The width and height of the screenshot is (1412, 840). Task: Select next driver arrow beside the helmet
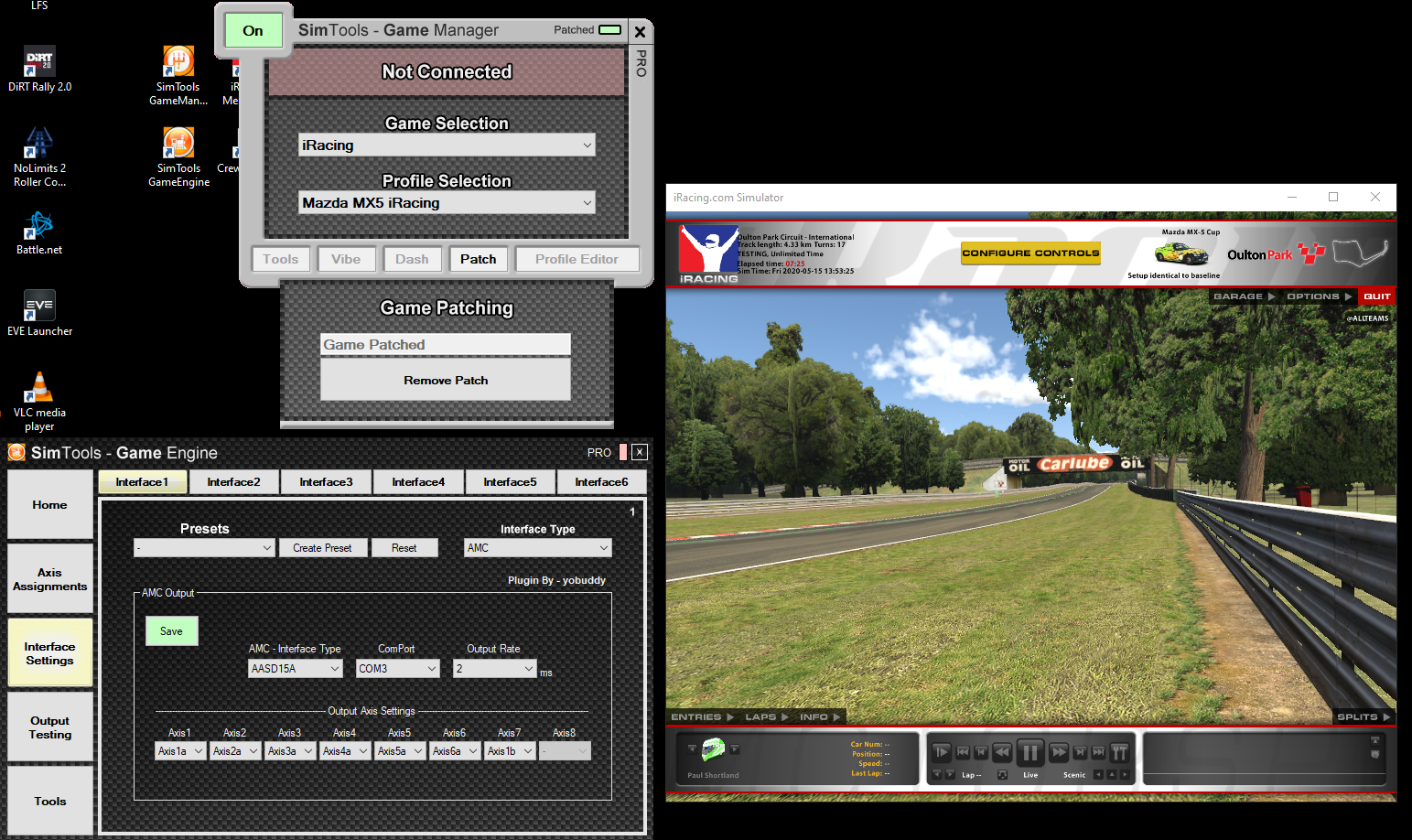(x=735, y=748)
